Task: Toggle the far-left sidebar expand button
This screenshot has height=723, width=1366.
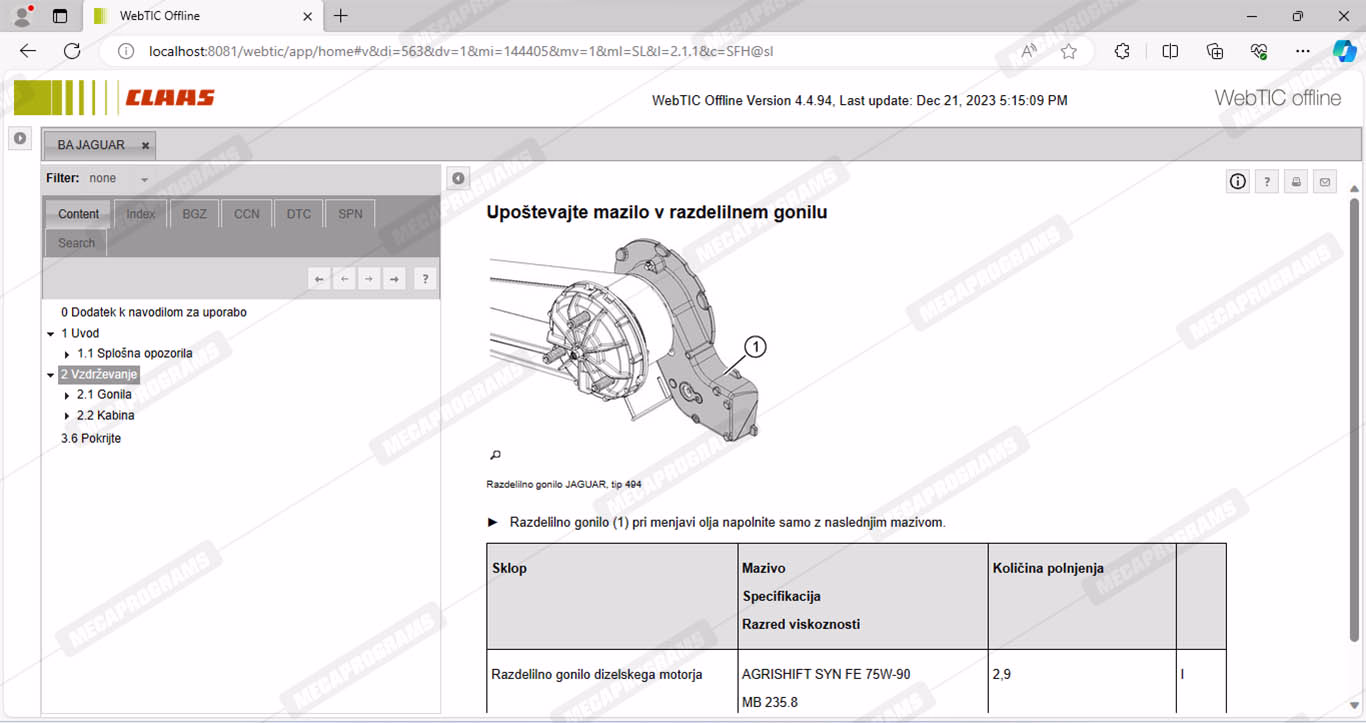Action: (20, 138)
